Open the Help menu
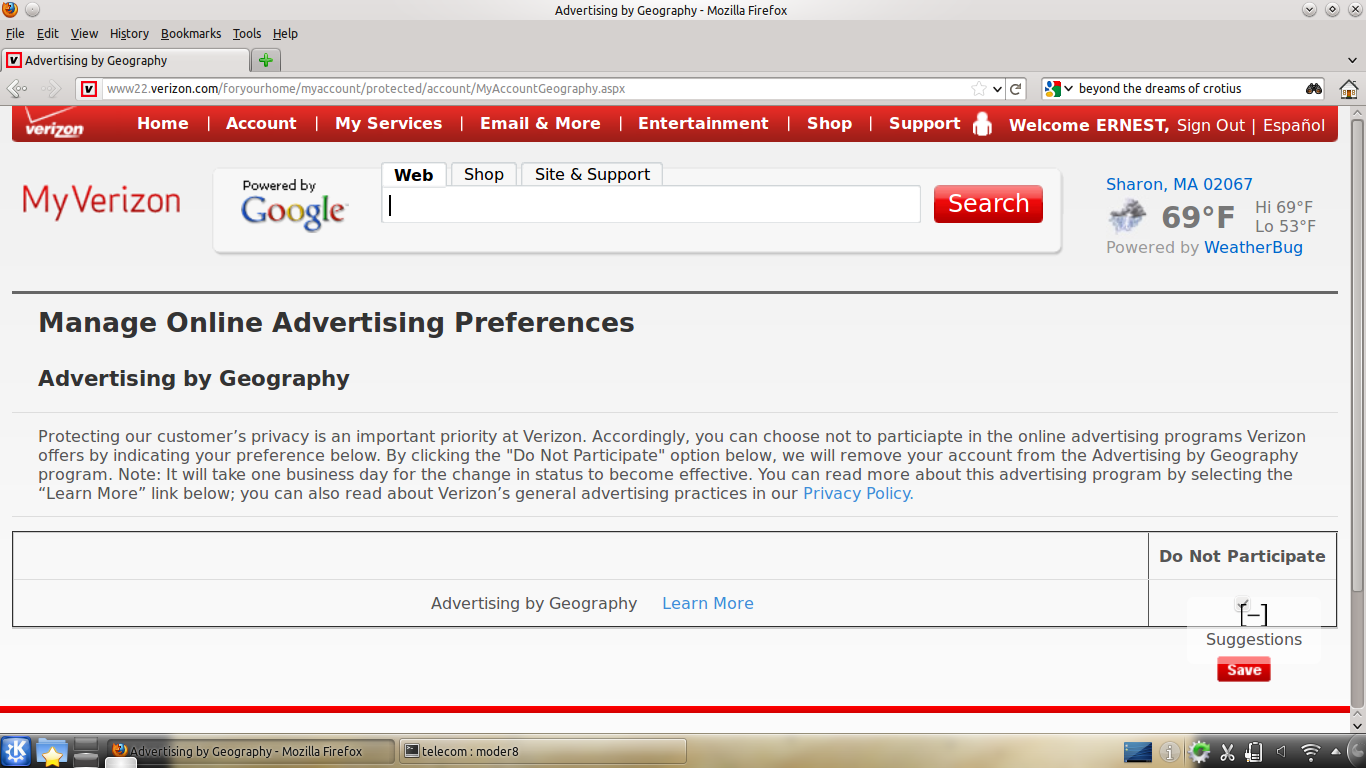The height and width of the screenshot is (768, 1366). point(285,33)
